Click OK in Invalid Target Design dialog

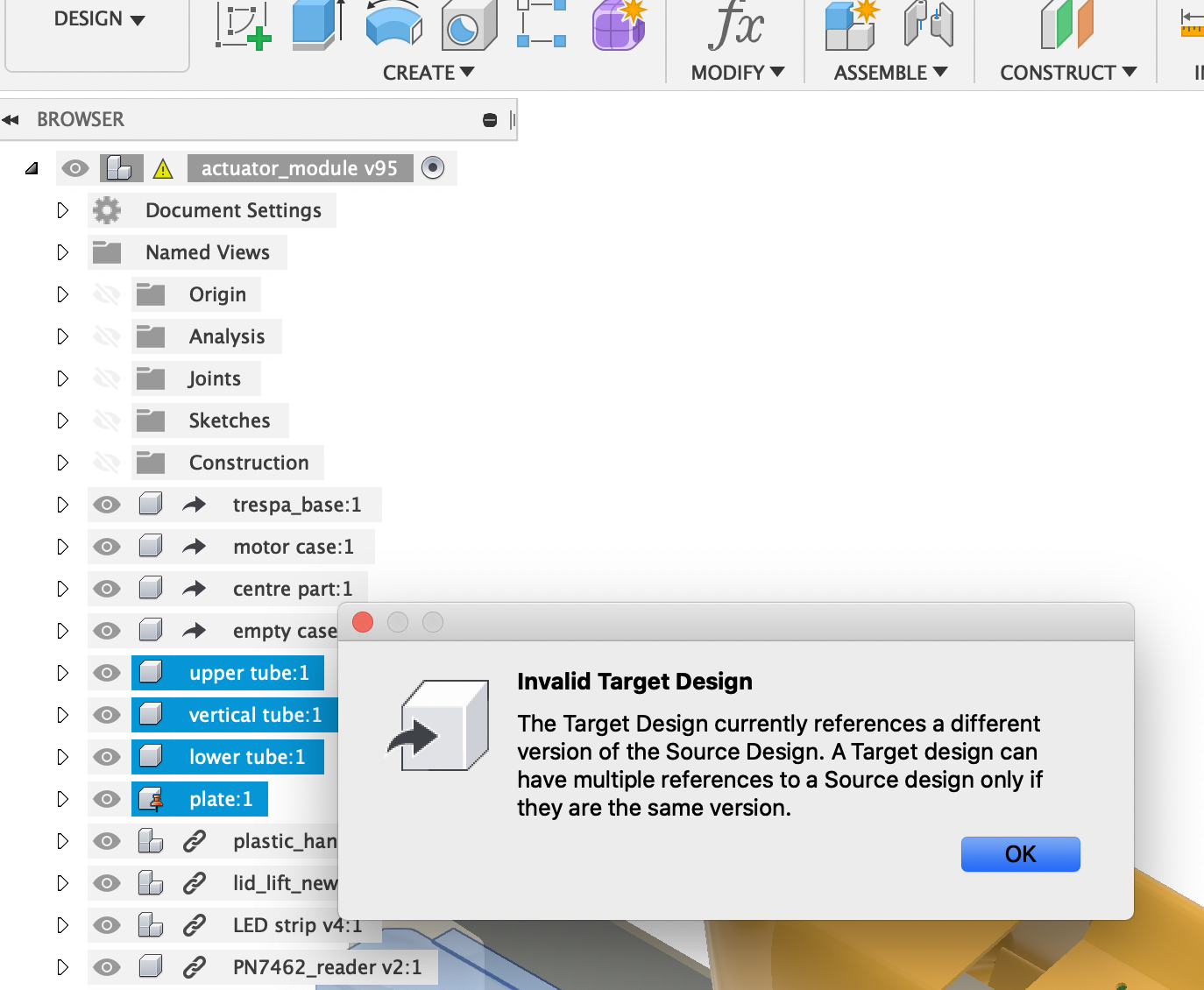click(1020, 854)
